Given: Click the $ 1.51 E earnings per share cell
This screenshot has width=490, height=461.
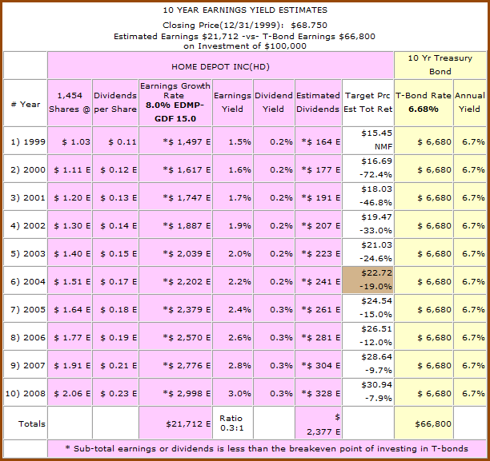Looking at the screenshot, I should tap(70, 280).
